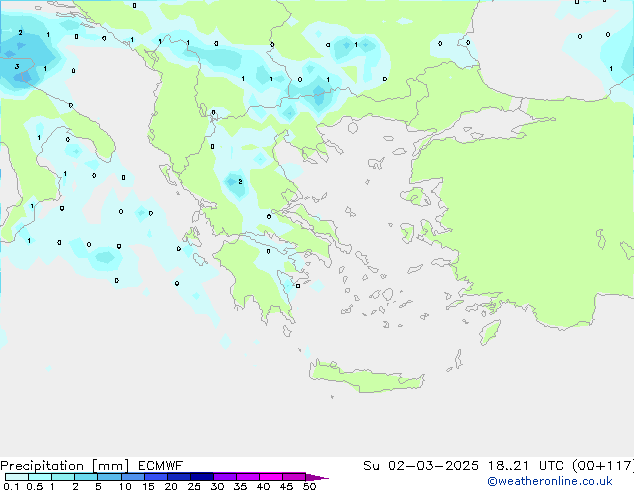Click the 0.5–1 mm legend swatch
This screenshot has height=490, width=634.
pyautogui.click(x=40, y=477)
